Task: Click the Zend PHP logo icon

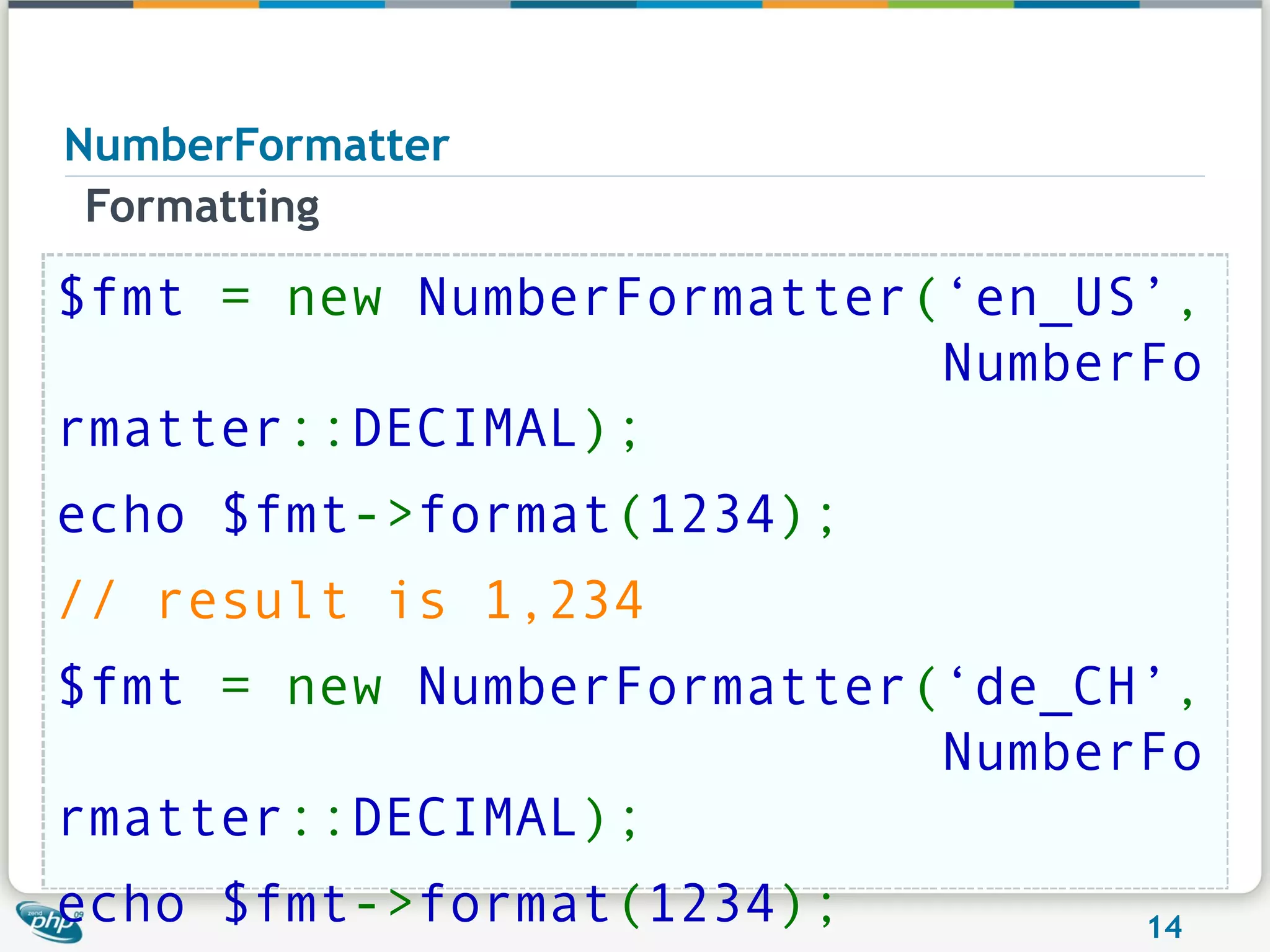Action: (50, 922)
